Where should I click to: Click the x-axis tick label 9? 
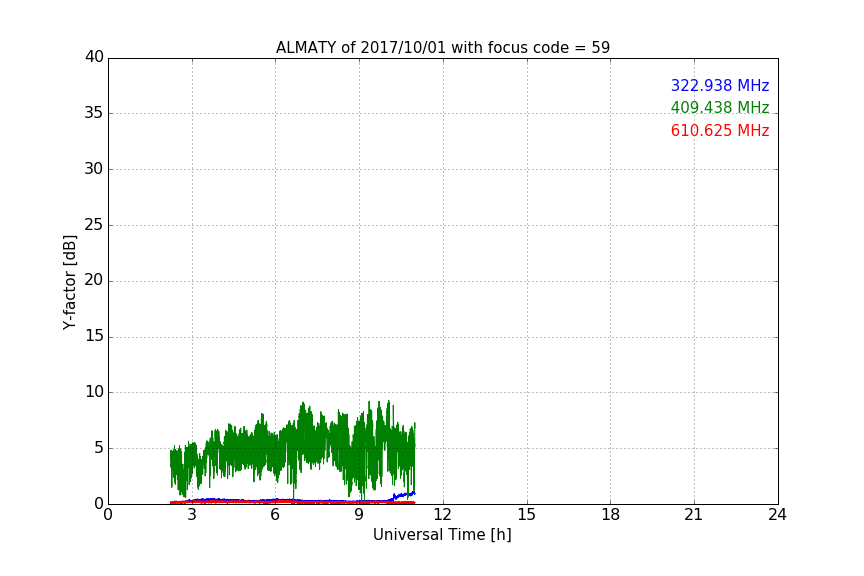359,515
